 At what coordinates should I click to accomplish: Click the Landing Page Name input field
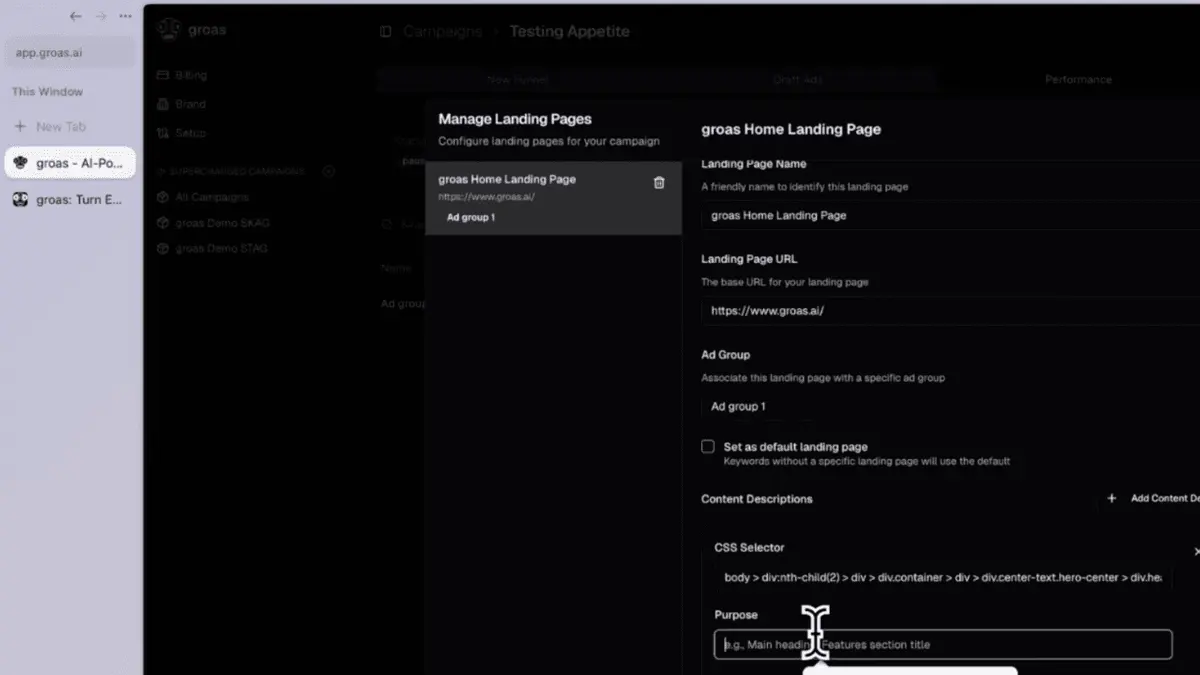pos(950,215)
